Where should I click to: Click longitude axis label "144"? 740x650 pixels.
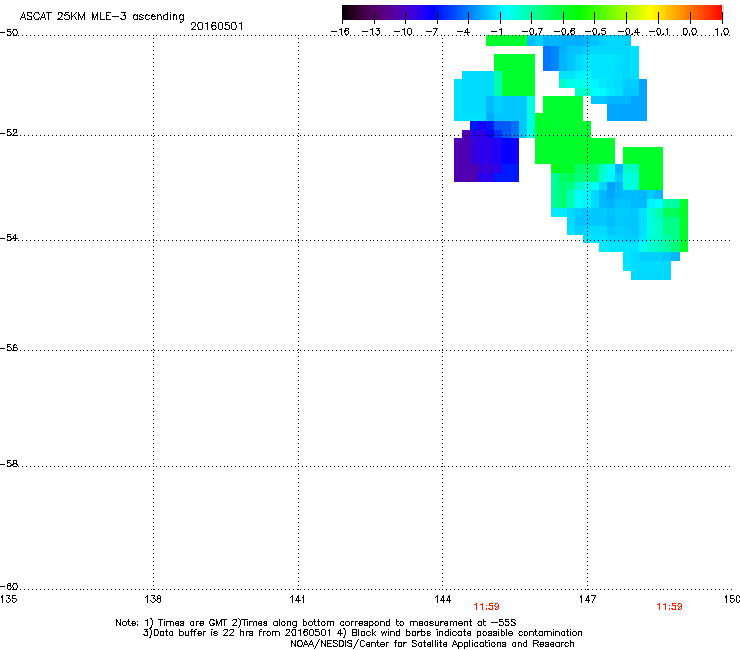442,599
